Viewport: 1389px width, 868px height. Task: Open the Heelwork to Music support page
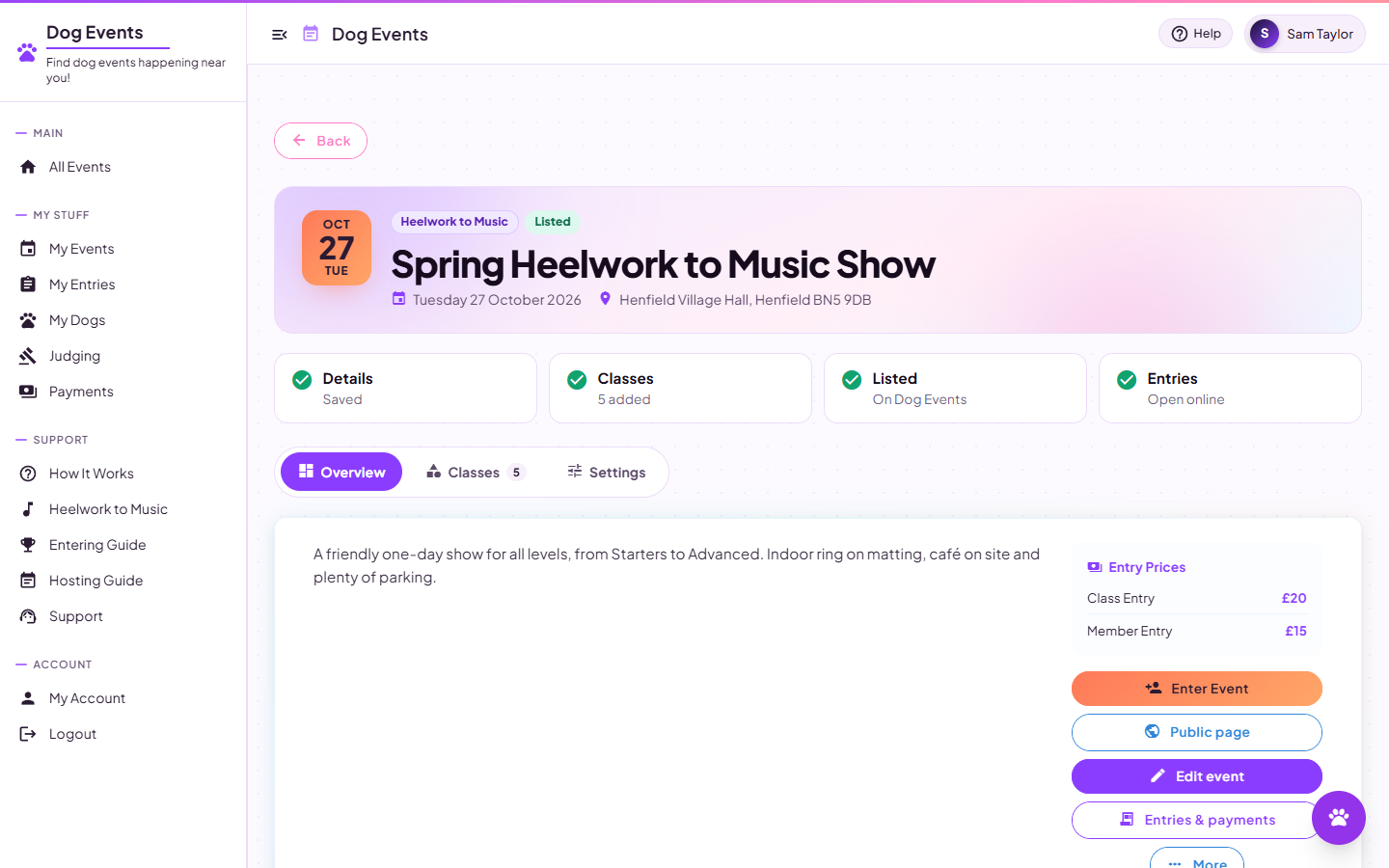click(123, 509)
